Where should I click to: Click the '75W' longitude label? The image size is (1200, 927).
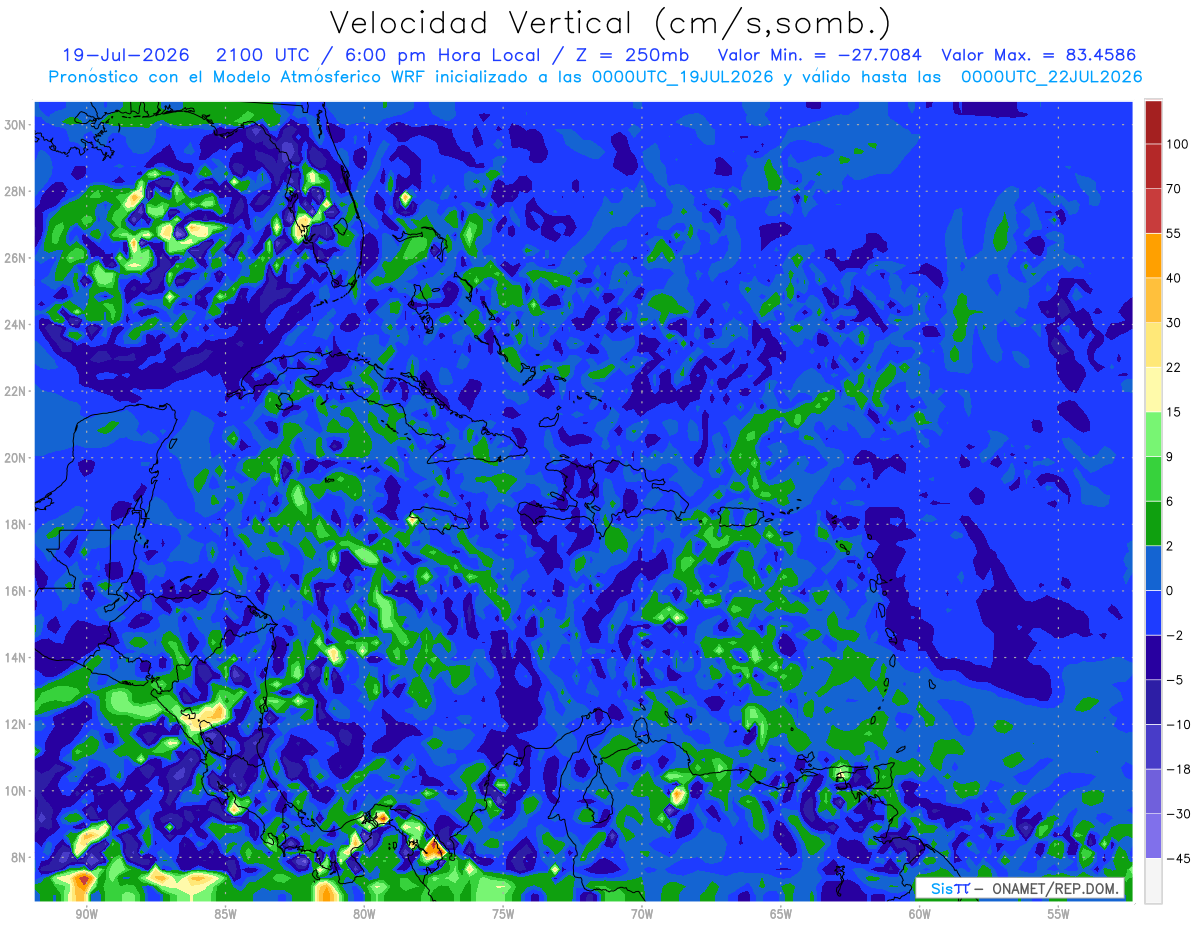coord(503,914)
